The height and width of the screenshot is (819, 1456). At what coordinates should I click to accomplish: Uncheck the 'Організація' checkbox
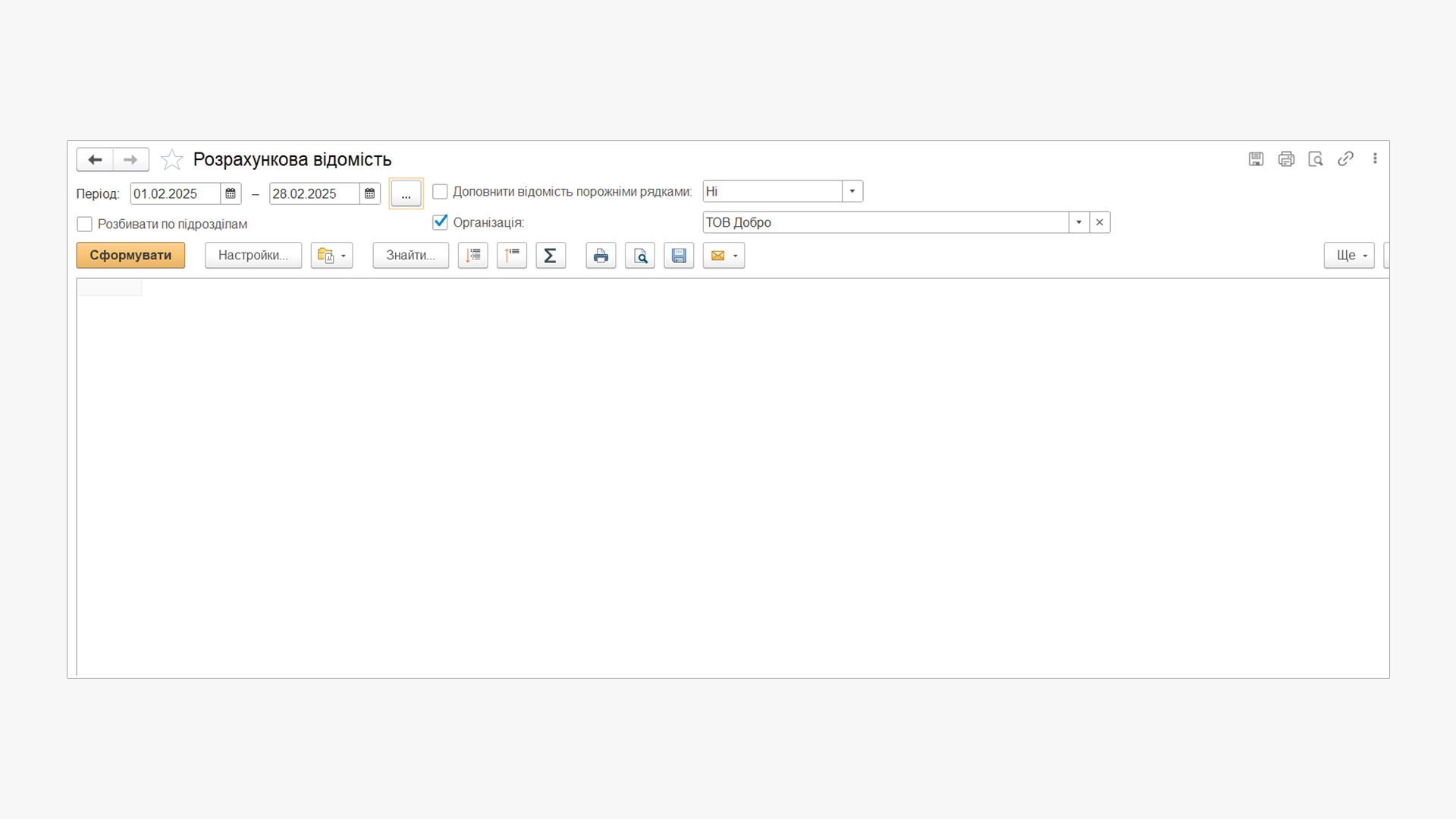440,222
